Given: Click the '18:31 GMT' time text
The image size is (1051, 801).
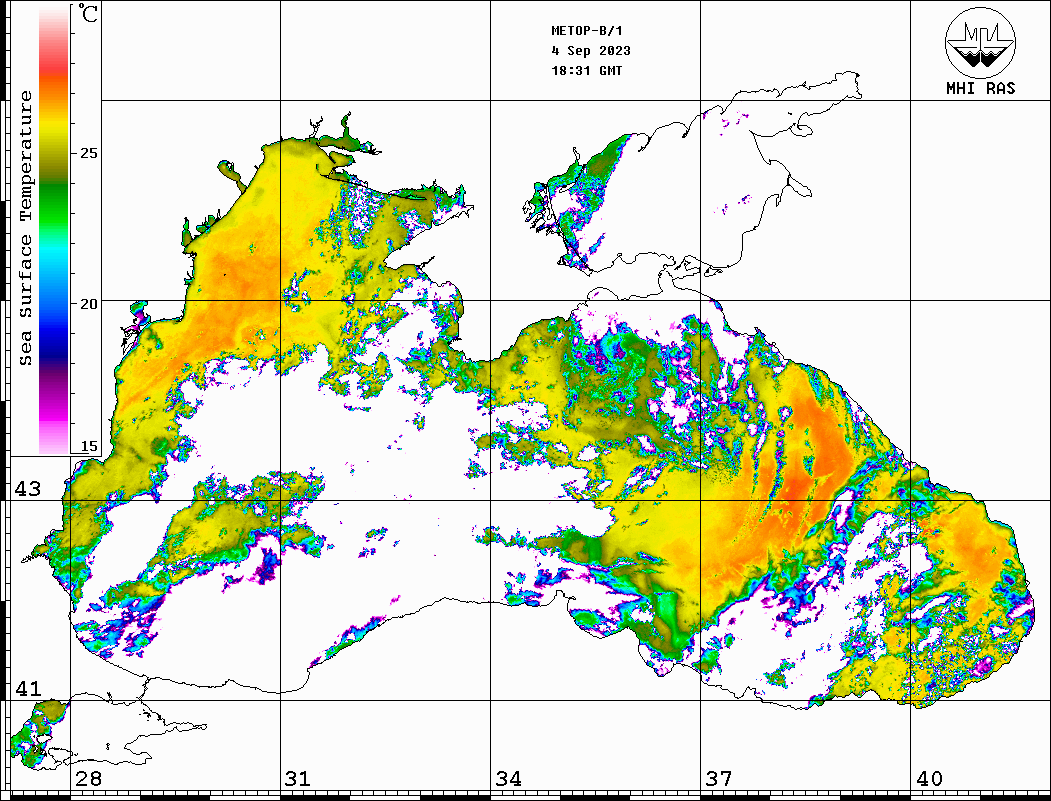Looking at the screenshot, I should pyautogui.click(x=587, y=70).
